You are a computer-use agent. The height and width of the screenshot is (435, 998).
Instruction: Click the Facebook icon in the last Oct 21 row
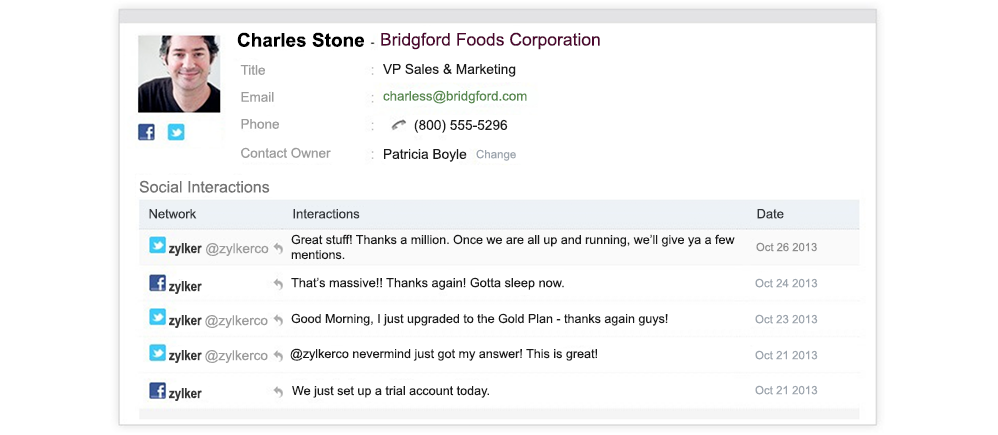coord(157,391)
